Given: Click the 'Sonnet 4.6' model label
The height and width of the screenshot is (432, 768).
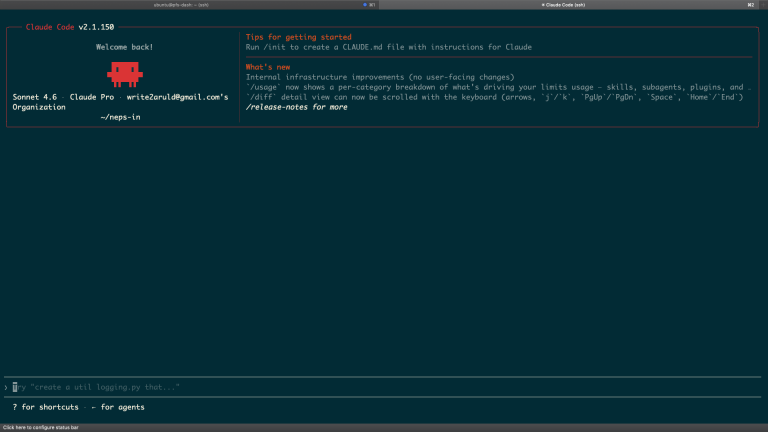Looking at the screenshot, I should (x=35, y=97).
